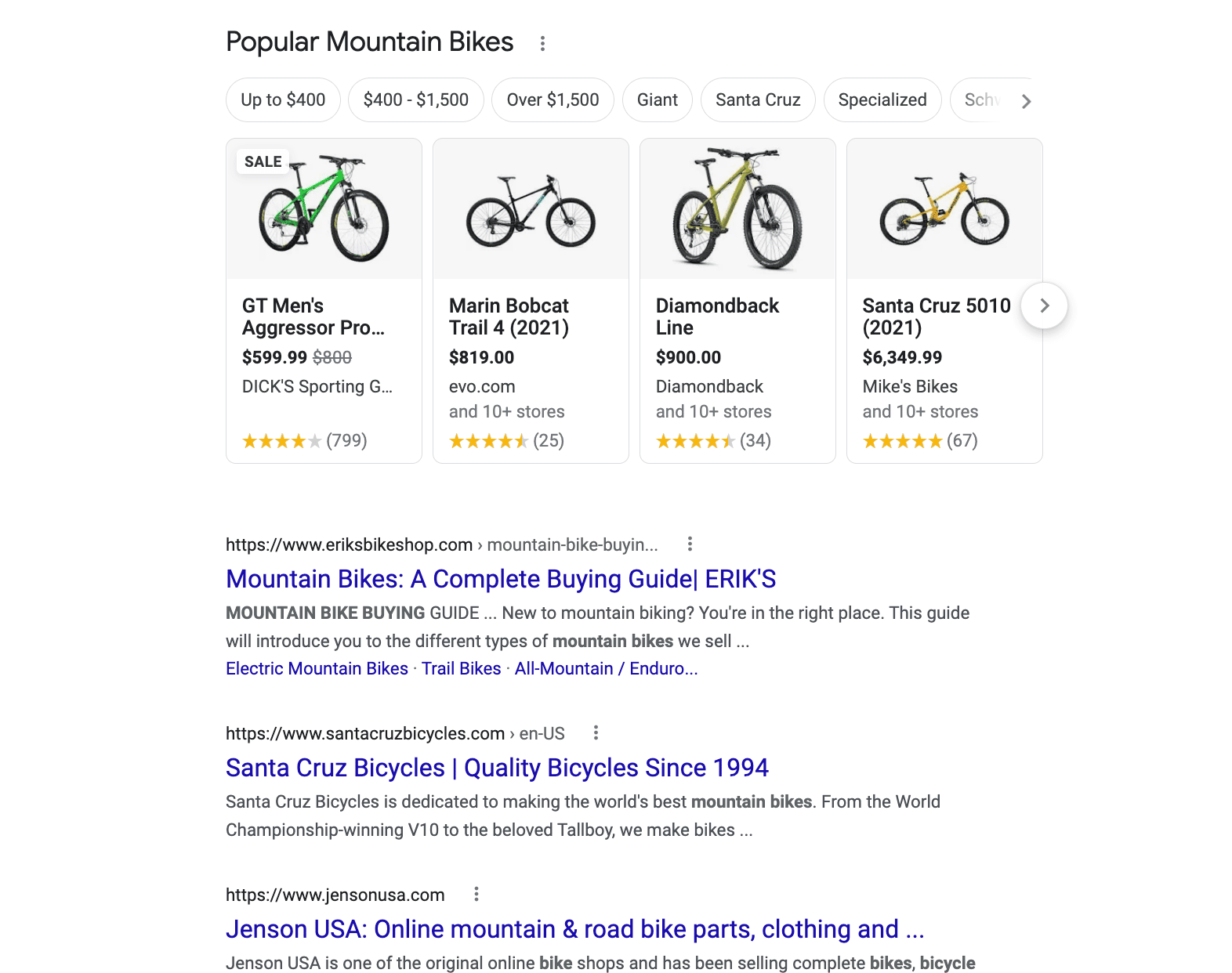This screenshot has height=973, width=1232.
Task: Open green GT Aggressor Pro bike image
Action: (324, 208)
